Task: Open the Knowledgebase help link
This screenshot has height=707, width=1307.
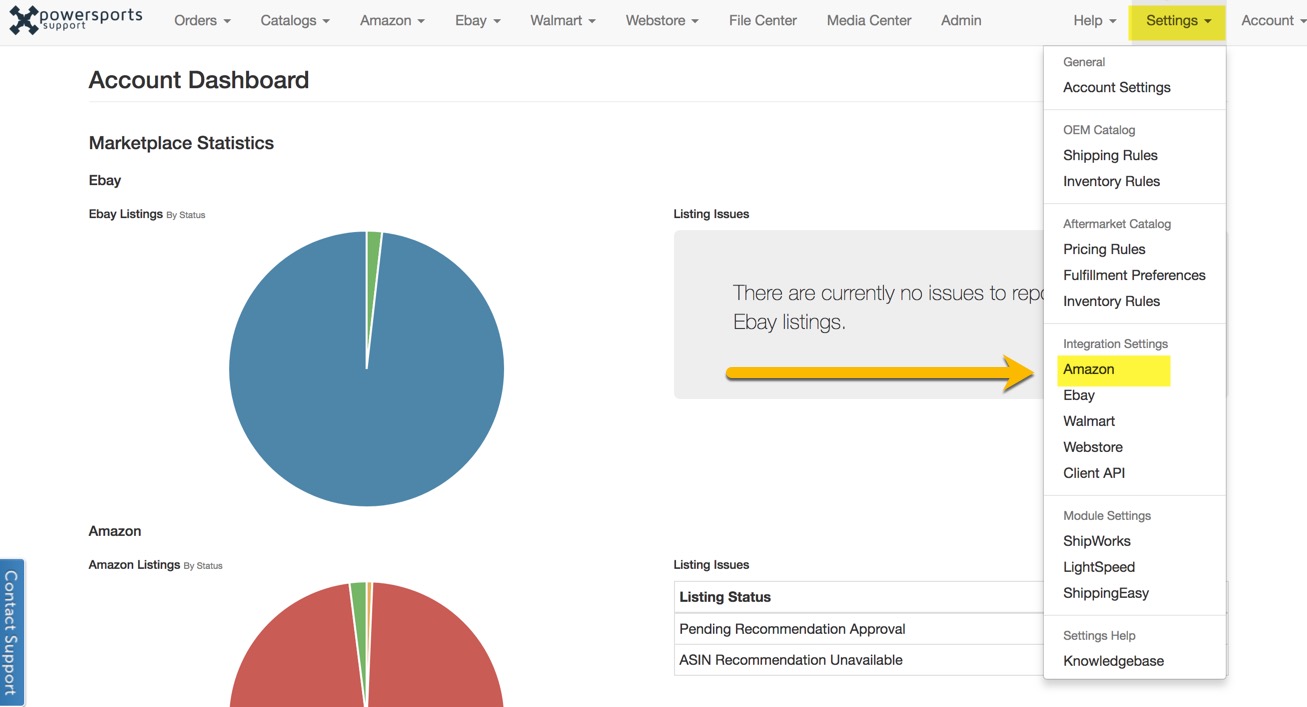Action: click(x=1113, y=661)
